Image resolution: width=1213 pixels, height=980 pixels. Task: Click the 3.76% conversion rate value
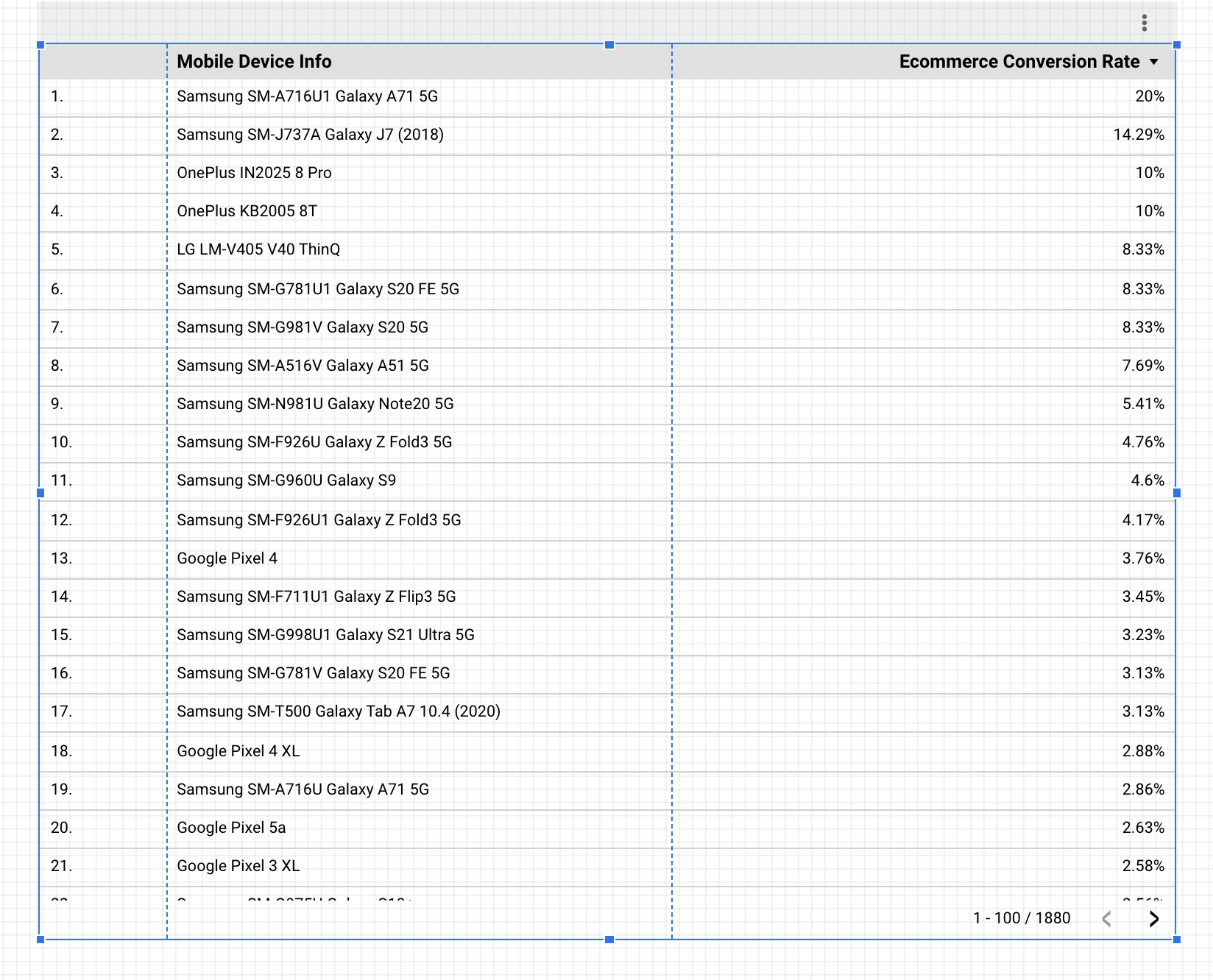pyautogui.click(x=1143, y=559)
